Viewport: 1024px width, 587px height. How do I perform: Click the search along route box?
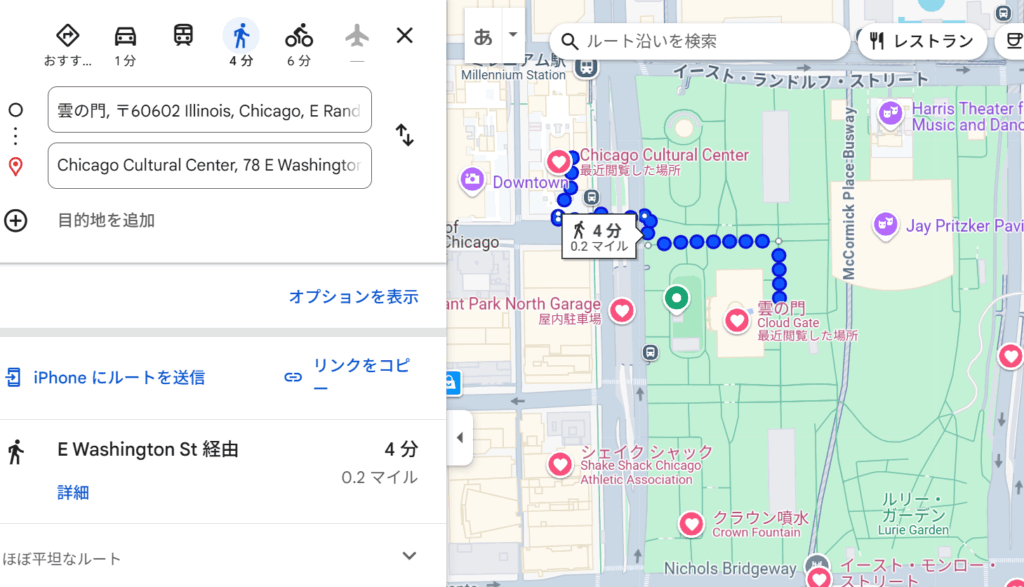coord(700,41)
